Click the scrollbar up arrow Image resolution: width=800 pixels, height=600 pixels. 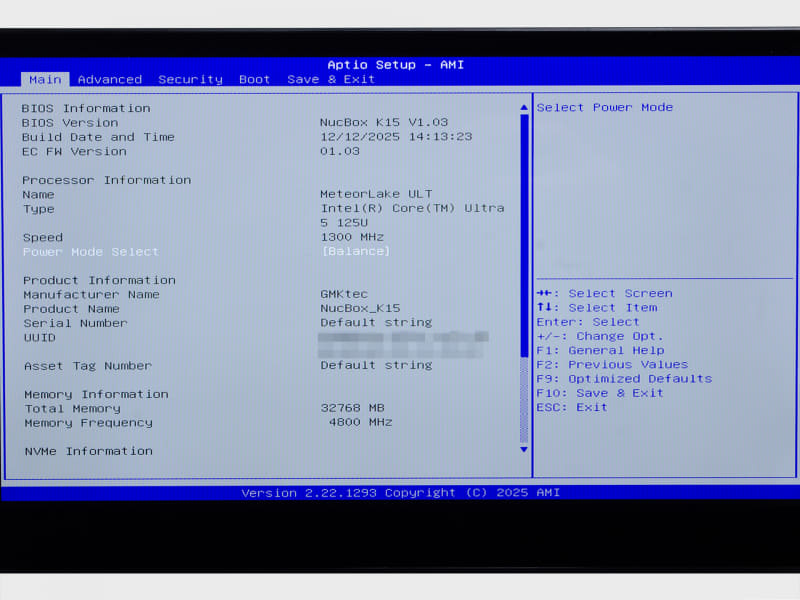(523, 105)
